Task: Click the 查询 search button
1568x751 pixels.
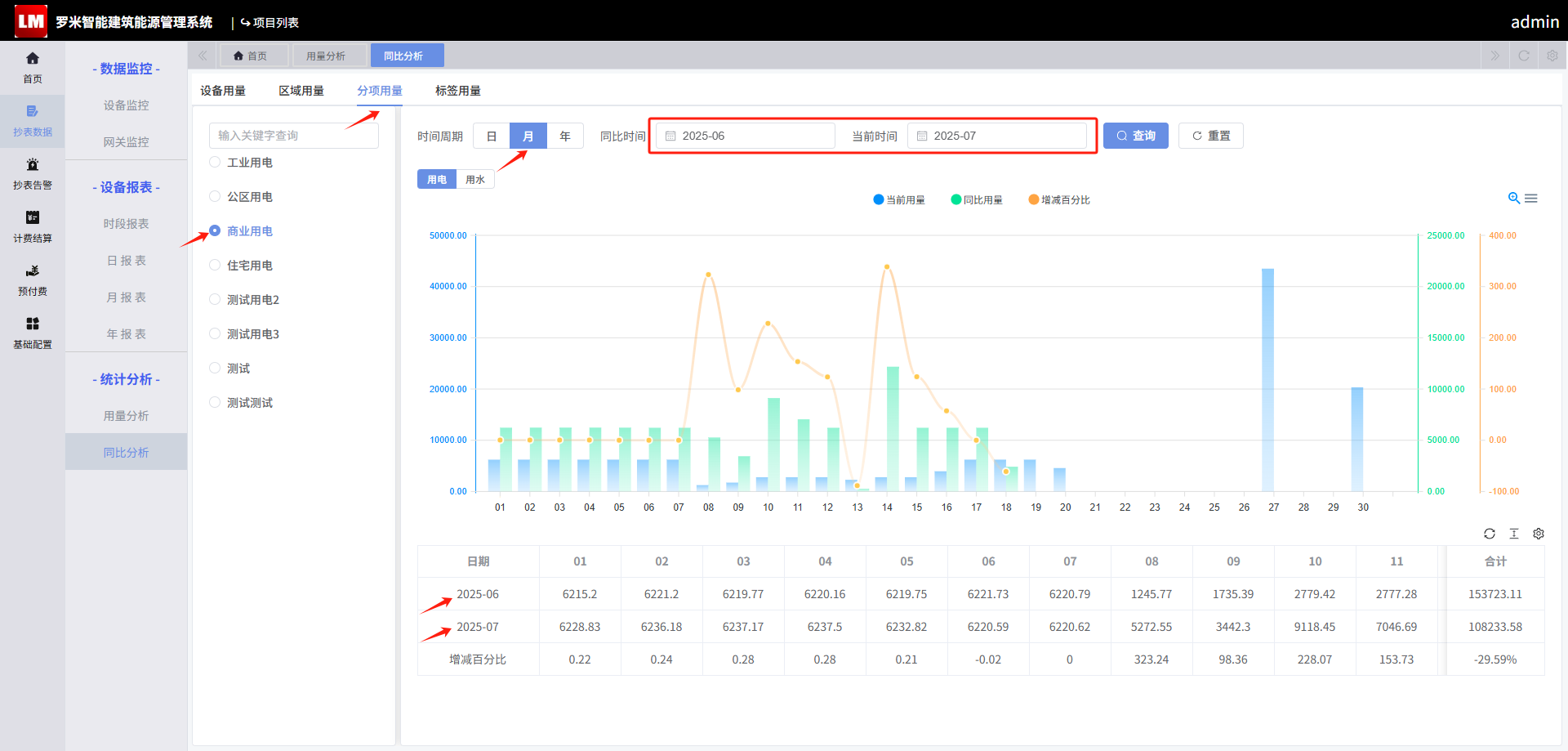Action: 1136,136
